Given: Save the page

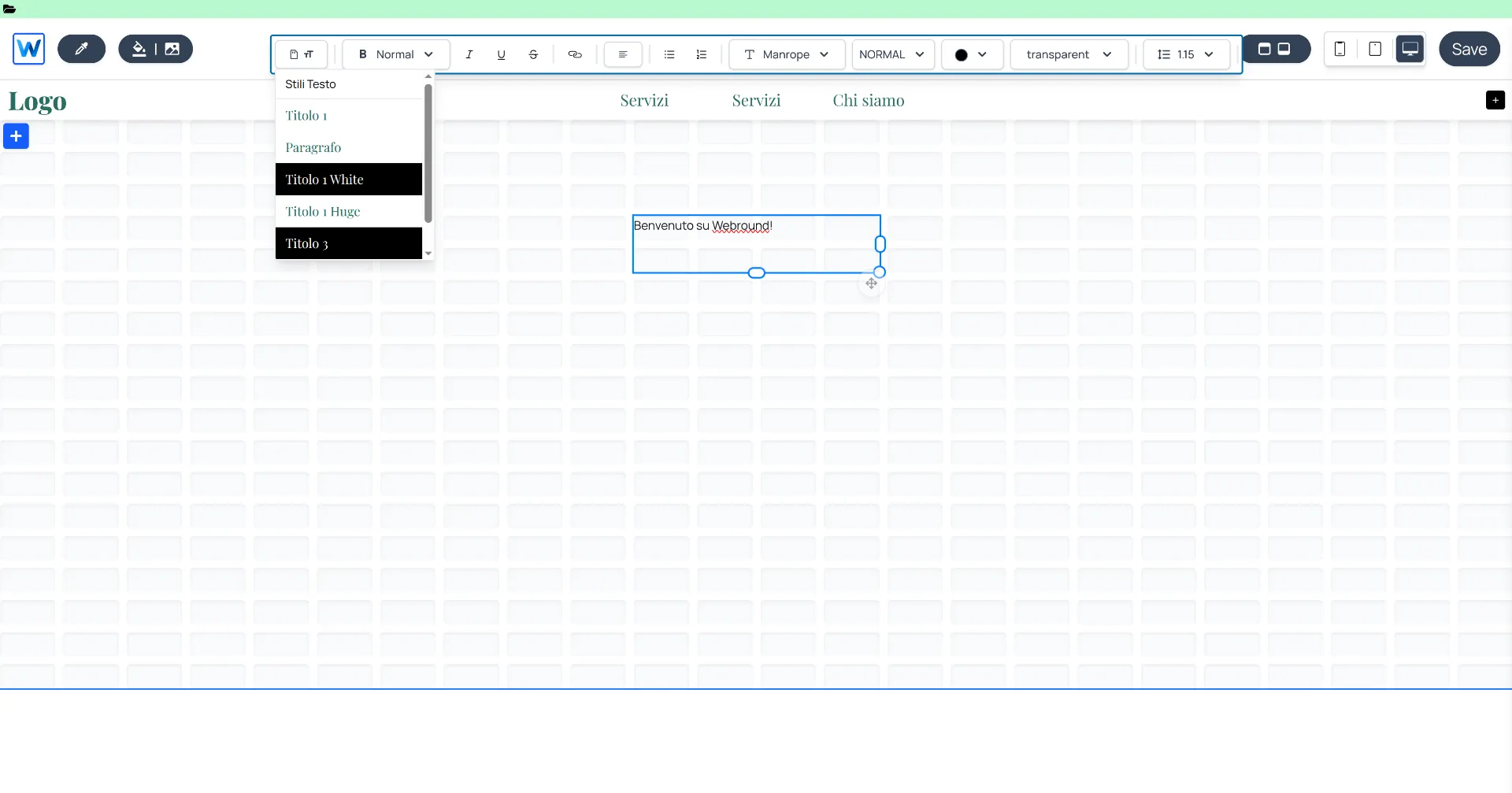Looking at the screenshot, I should click(1469, 49).
